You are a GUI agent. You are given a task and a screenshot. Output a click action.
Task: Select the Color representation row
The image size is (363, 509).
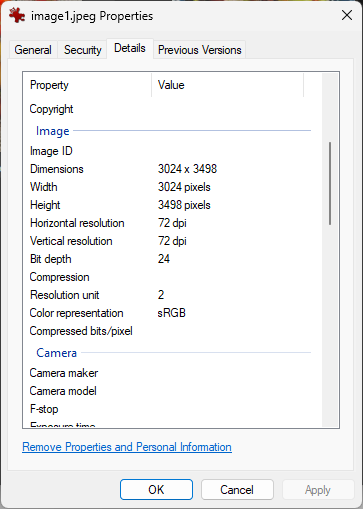pyautogui.click(x=170, y=313)
